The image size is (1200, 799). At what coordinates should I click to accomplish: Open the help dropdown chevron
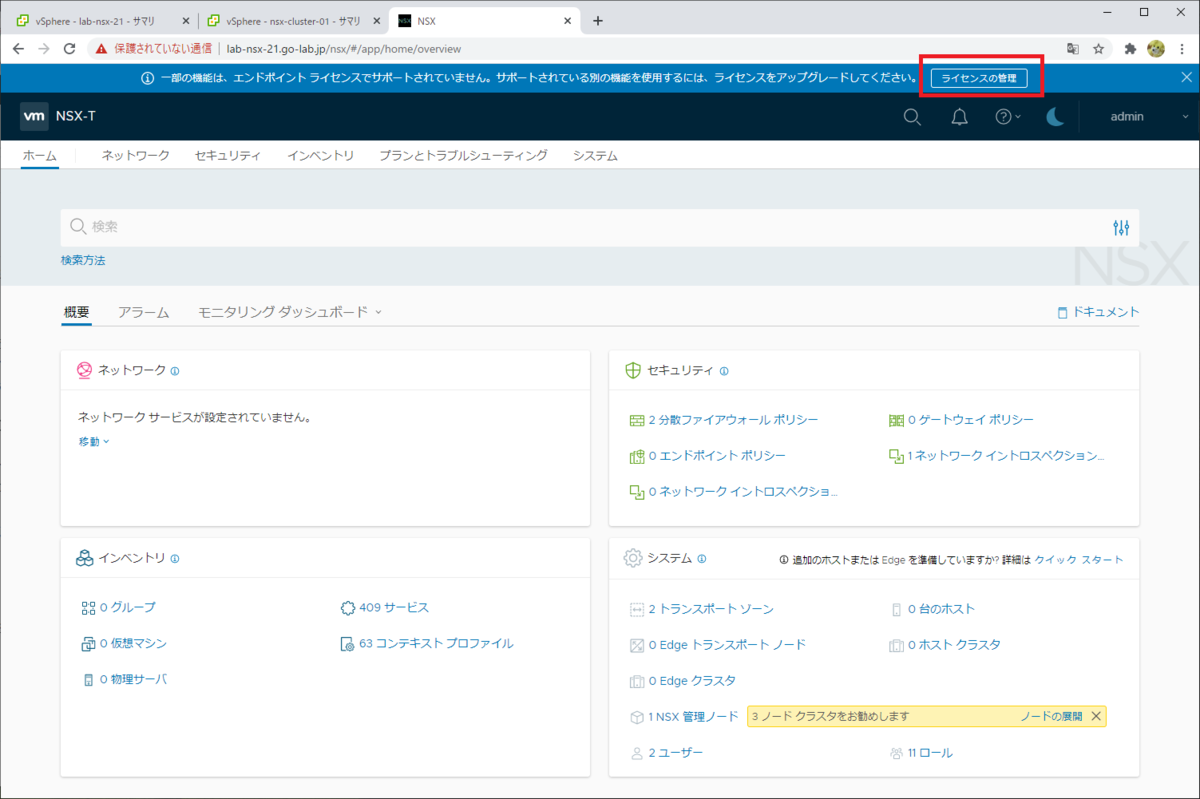(x=1018, y=116)
